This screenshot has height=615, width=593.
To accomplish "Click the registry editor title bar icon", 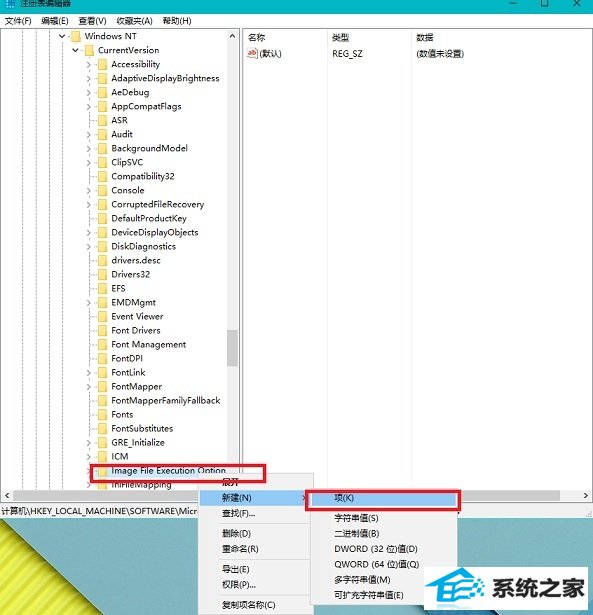I will tap(10, 4).
